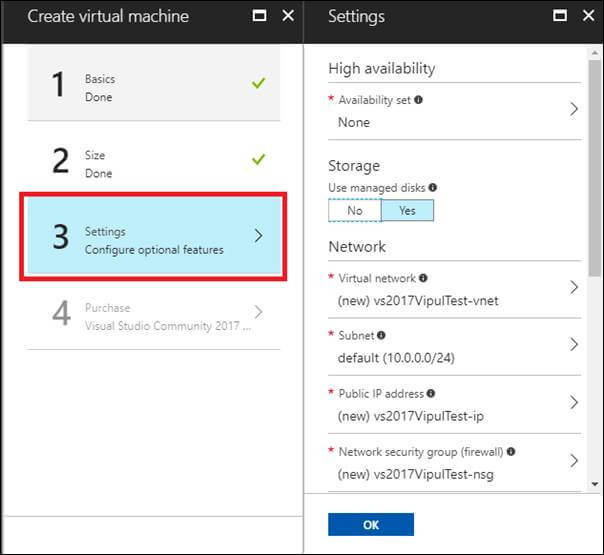Go to step 2 Size
The image size is (604, 555).
[154, 159]
